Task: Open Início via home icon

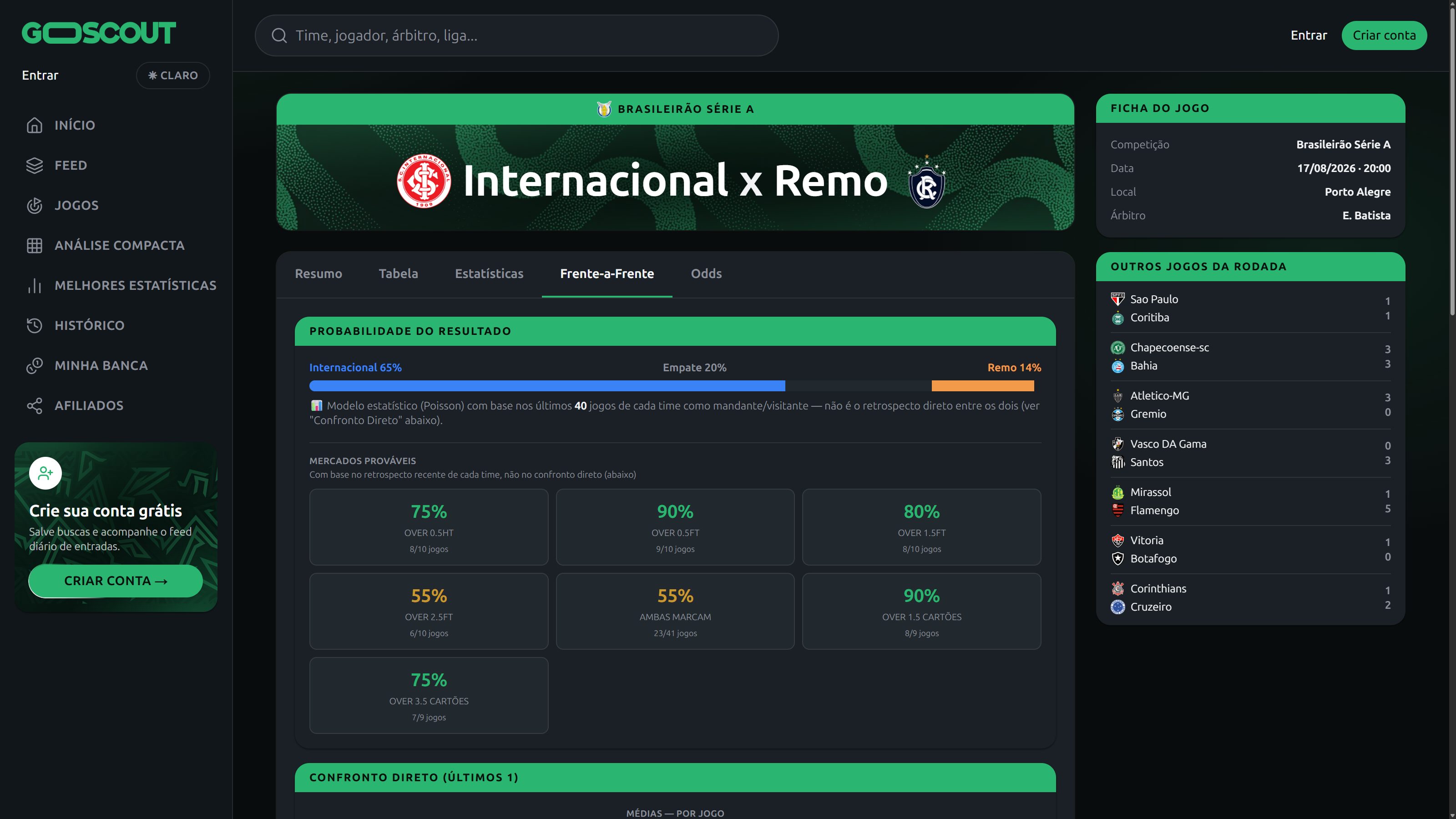Action: coord(35,125)
